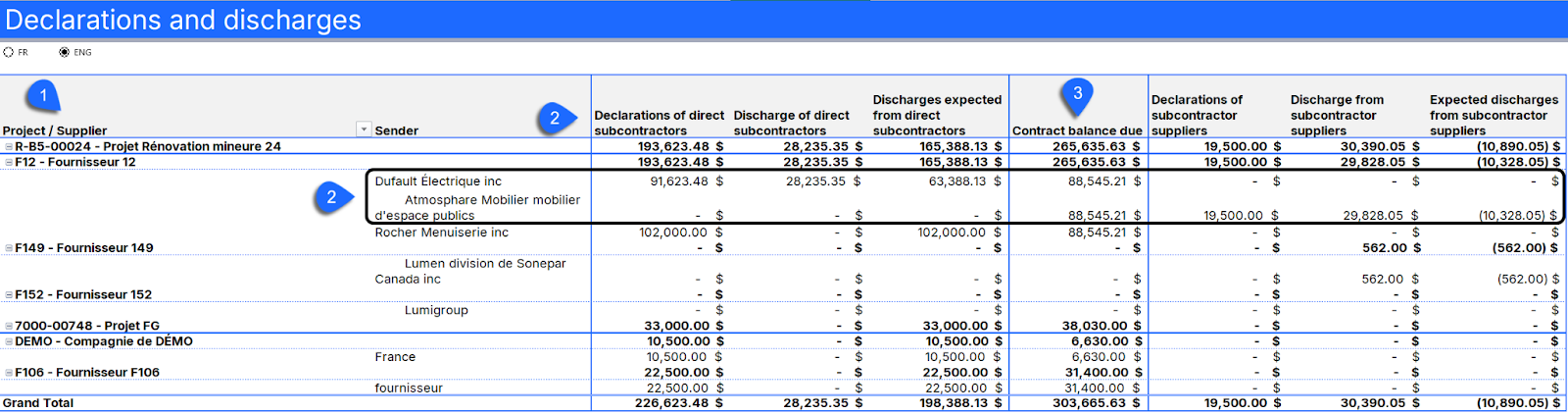Viewport: 1568px width, 414px height.
Task: Click the Declarations of direct subcontractors header
Action: click(x=659, y=123)
